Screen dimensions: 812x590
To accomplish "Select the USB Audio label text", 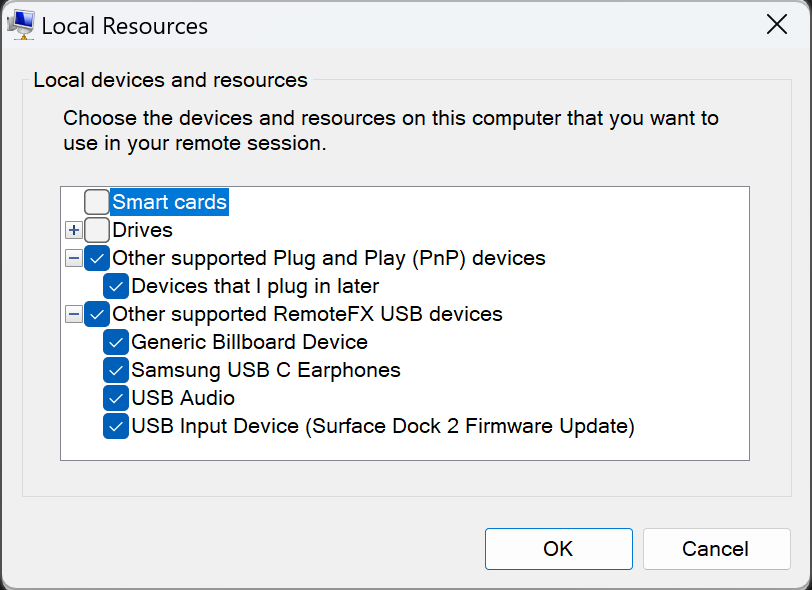I will (x=183, y=398).
